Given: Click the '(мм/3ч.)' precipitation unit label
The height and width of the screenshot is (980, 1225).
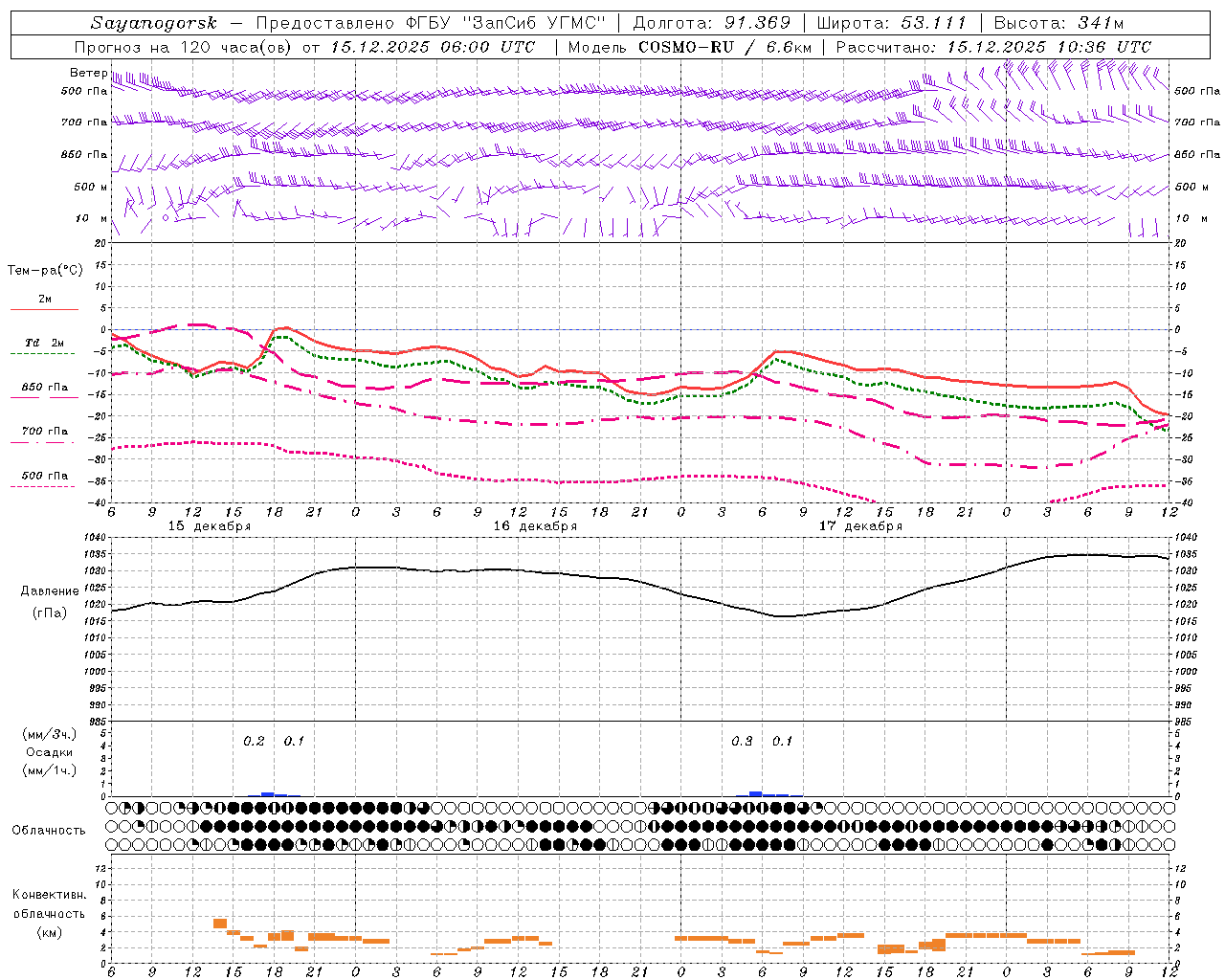Looking at the screenshot, I should tap(50, 734).
